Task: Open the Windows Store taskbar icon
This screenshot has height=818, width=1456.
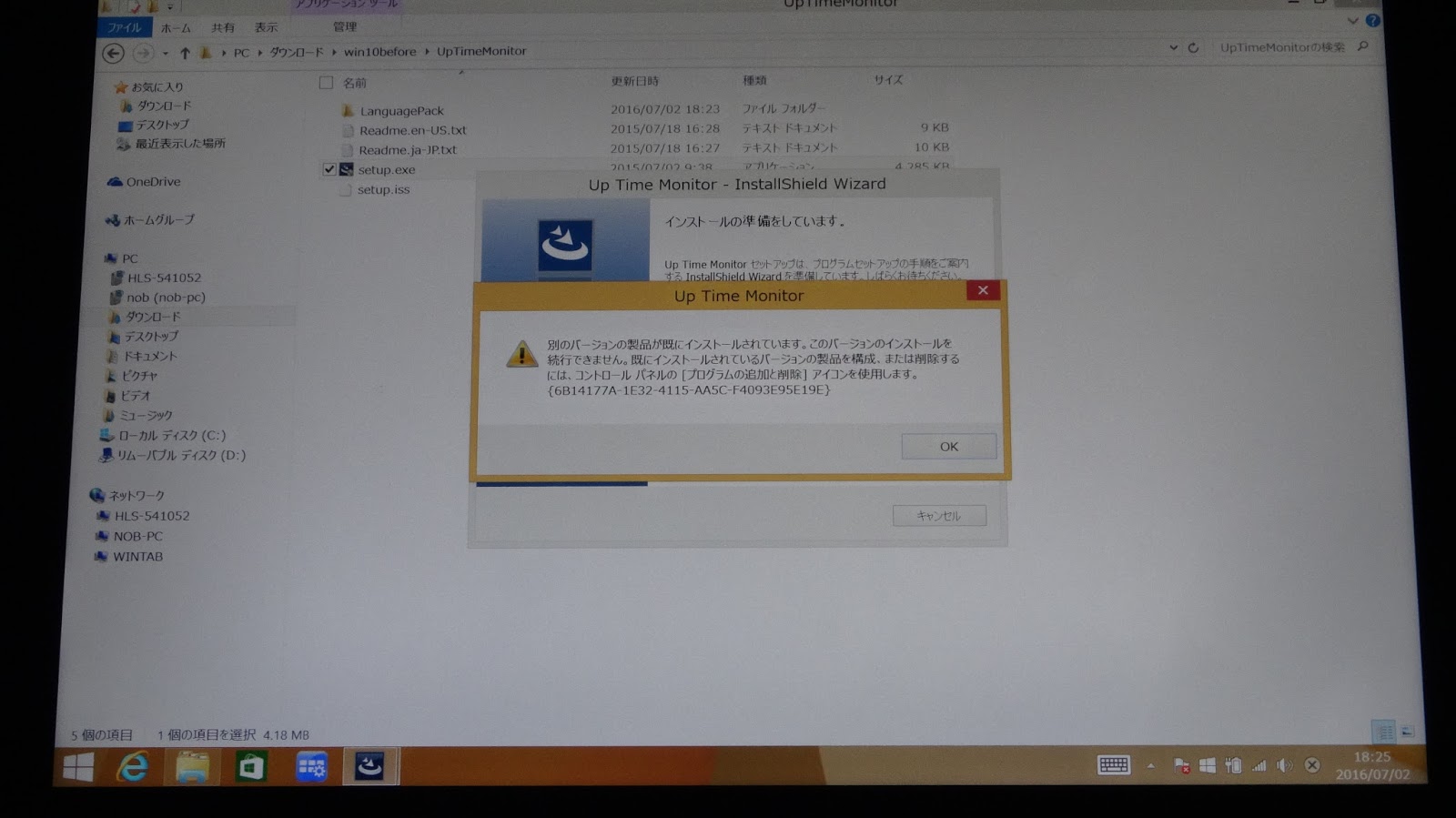Action: coord(250,768)
